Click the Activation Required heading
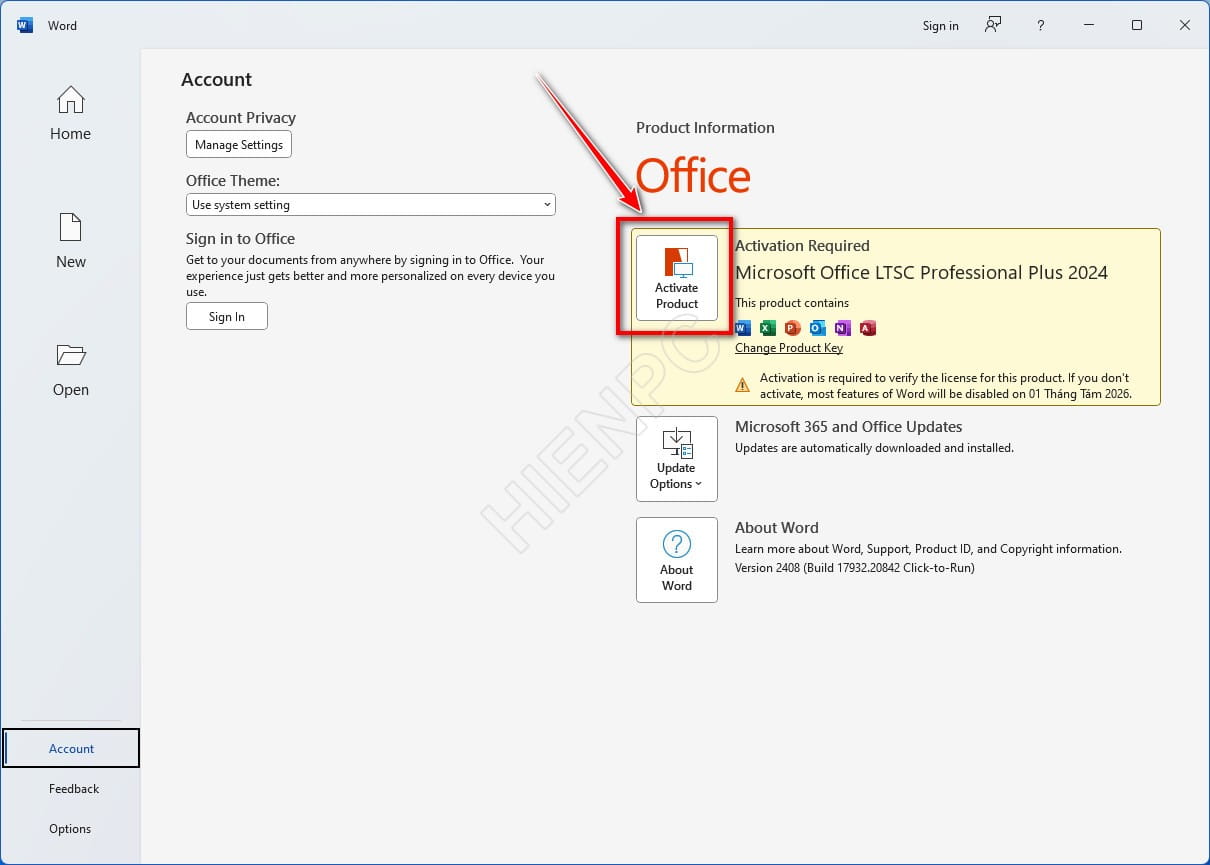 click(x=802, y=245)
